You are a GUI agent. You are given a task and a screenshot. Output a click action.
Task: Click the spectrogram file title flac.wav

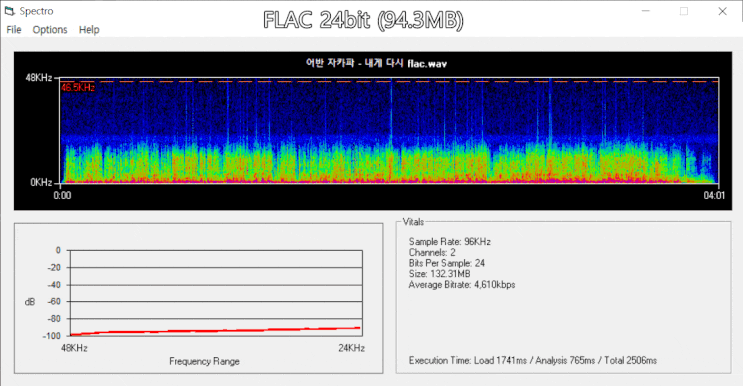tap(376, 63)
